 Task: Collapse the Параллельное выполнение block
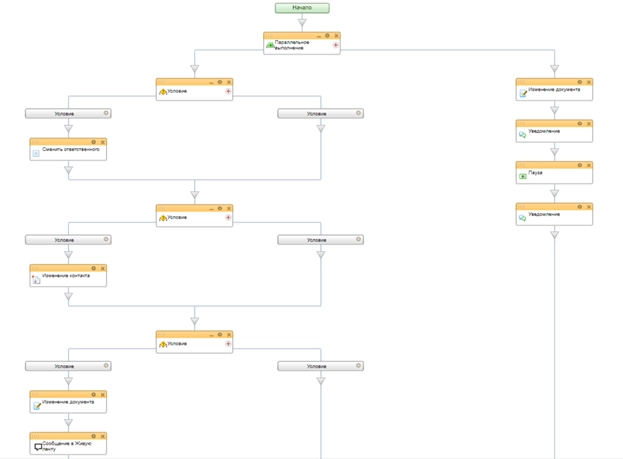coord(317,35)
